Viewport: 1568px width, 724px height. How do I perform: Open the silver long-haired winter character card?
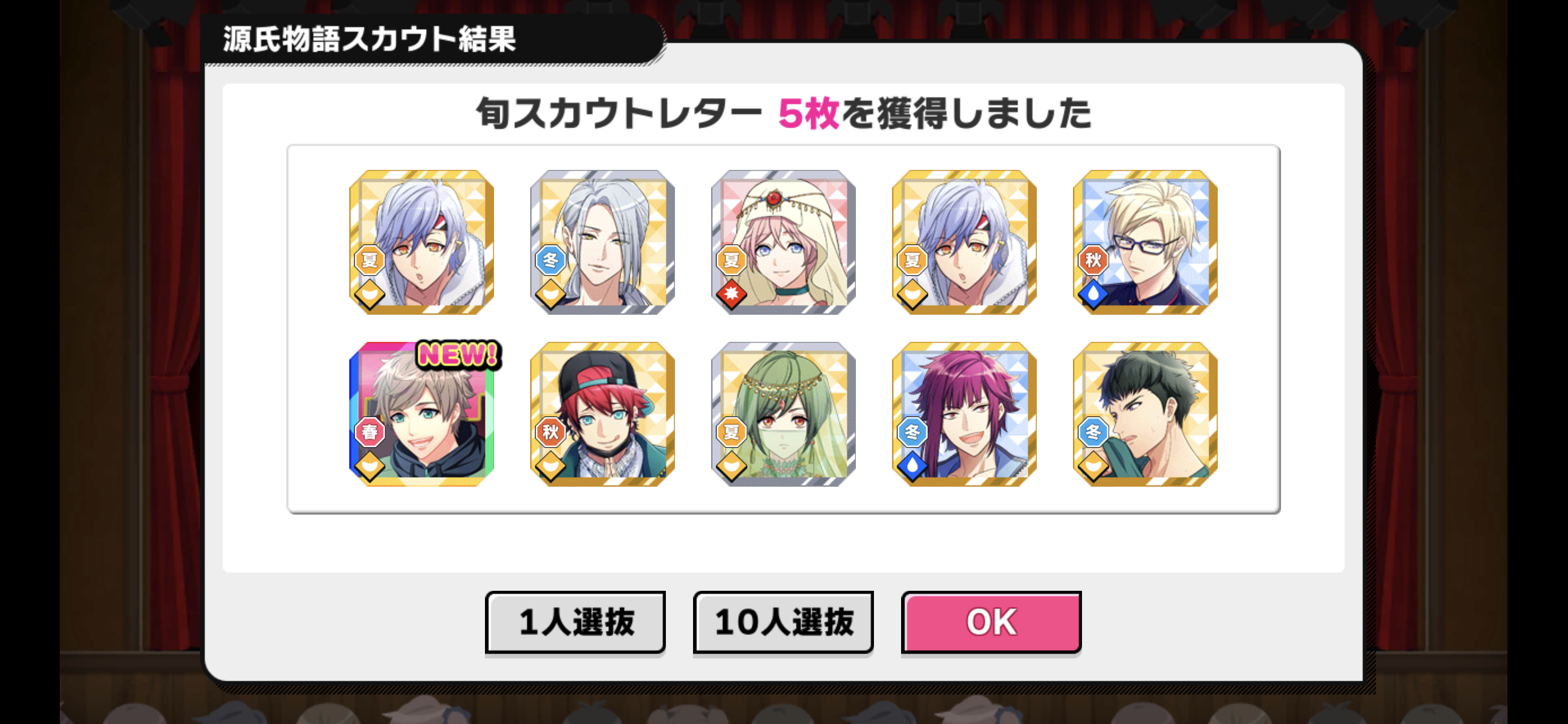(x=602, y=242)
